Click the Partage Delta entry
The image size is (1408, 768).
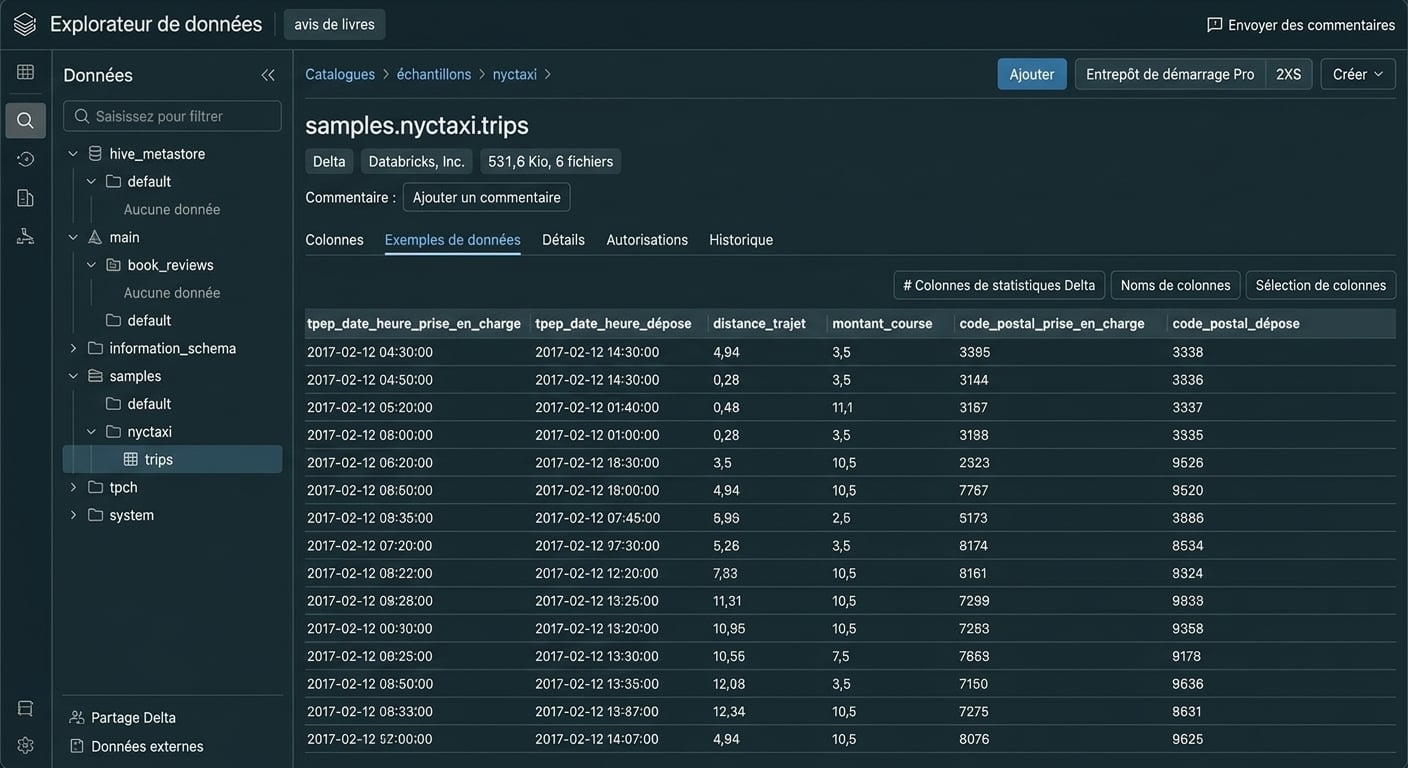[x=133, y=717]
